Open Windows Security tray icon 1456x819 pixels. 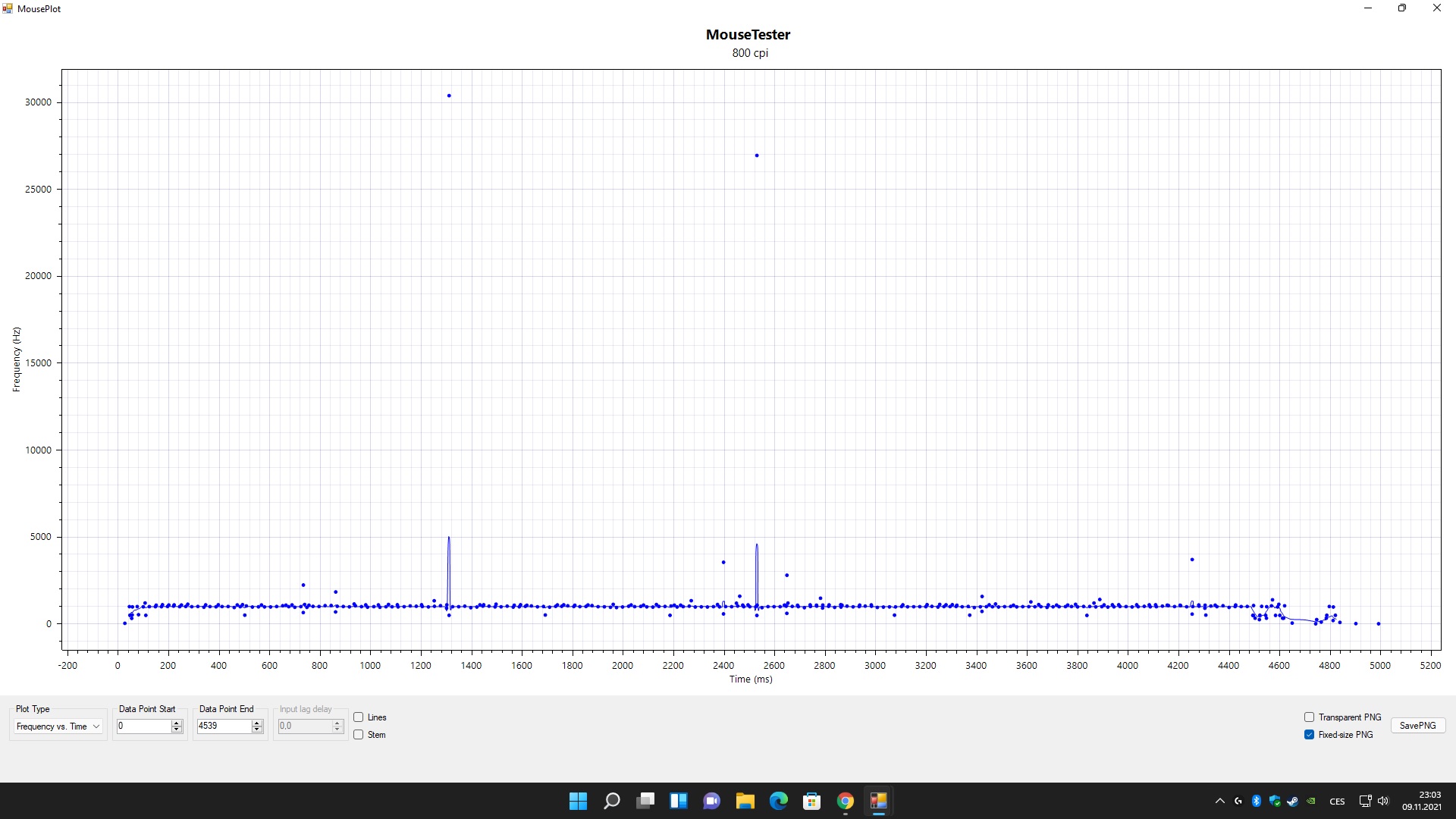coord(1275,801)
